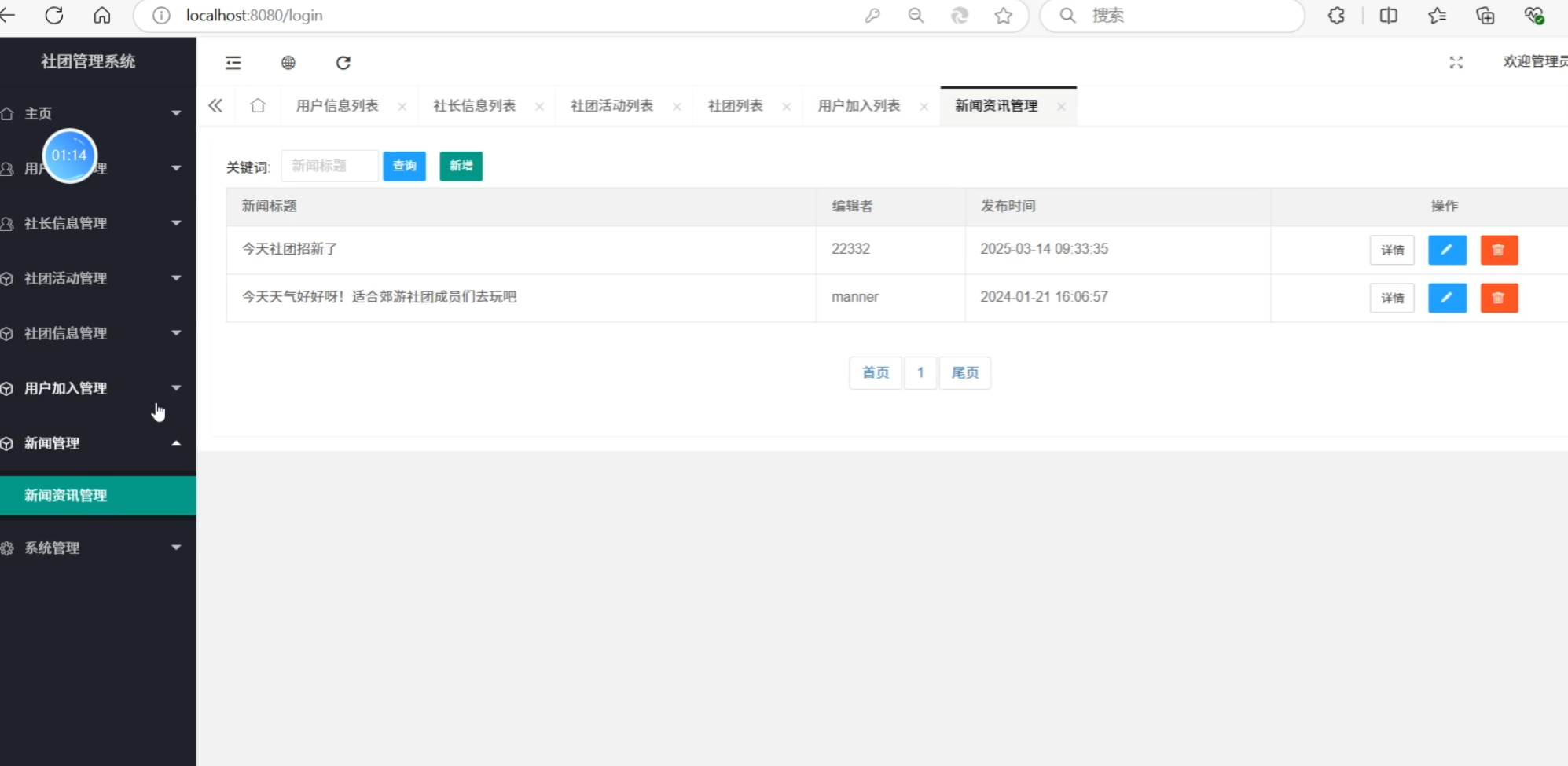Click the globe icon in top toolbar
The width and height of the screenshot is (1568, 766).
tap(288, 63)
